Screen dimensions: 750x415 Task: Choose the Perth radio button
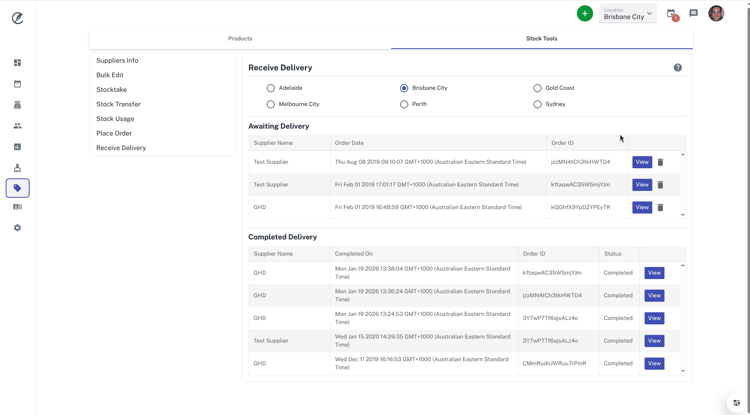point(404,104)
